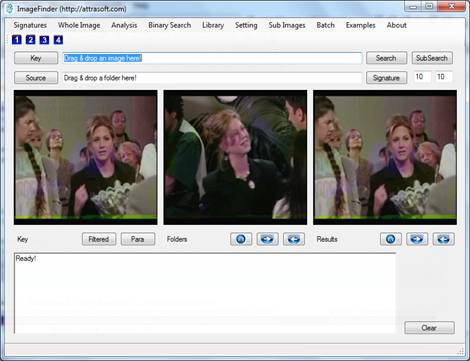Show next image in Results
This screenshot has width=470, height=361.
click(x=417, y=239)
